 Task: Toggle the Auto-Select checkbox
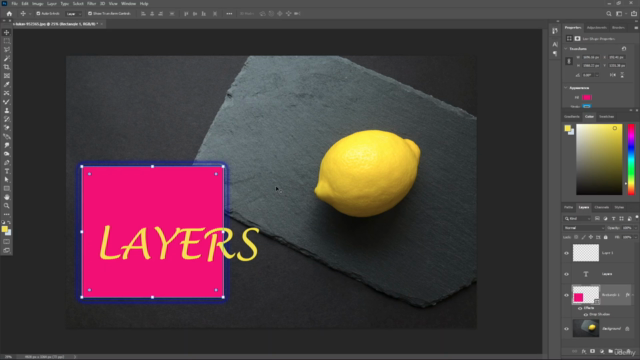(x=38, y=13)
